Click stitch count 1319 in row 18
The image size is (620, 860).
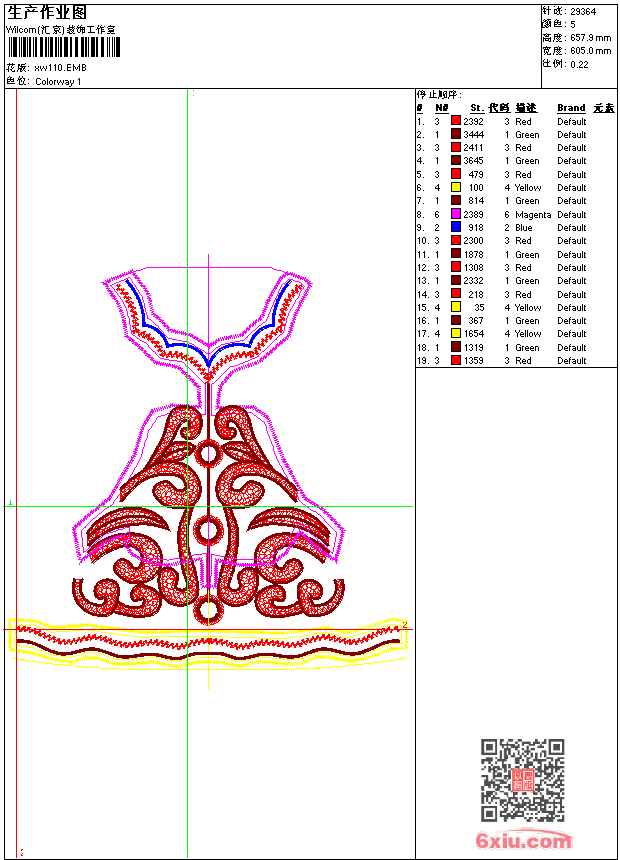[x=474, y=348]
